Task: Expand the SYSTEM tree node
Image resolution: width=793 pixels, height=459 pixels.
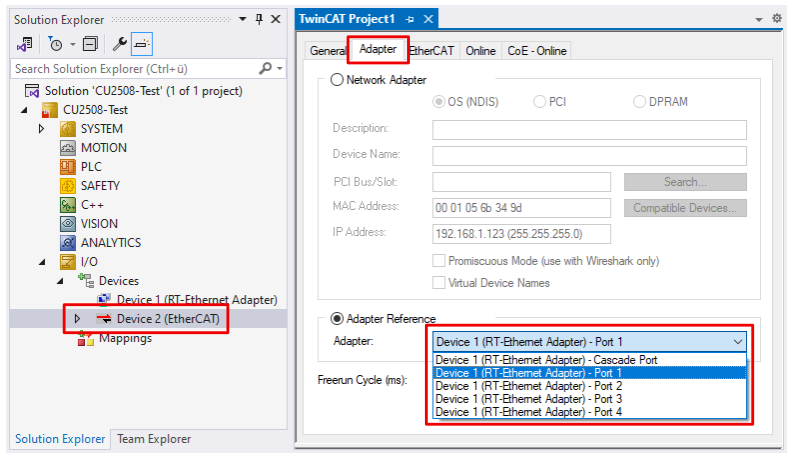Action: point(41,129)
